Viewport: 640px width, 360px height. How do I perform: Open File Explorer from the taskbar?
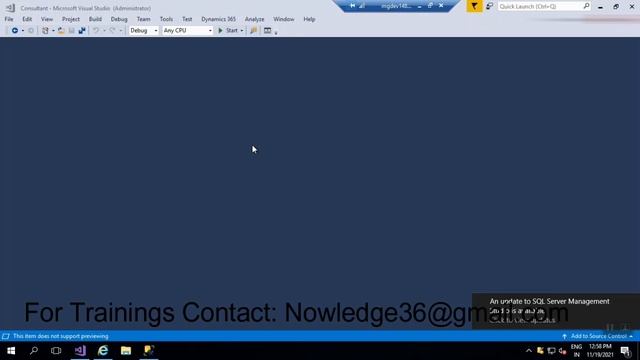[x=126, y=351]
